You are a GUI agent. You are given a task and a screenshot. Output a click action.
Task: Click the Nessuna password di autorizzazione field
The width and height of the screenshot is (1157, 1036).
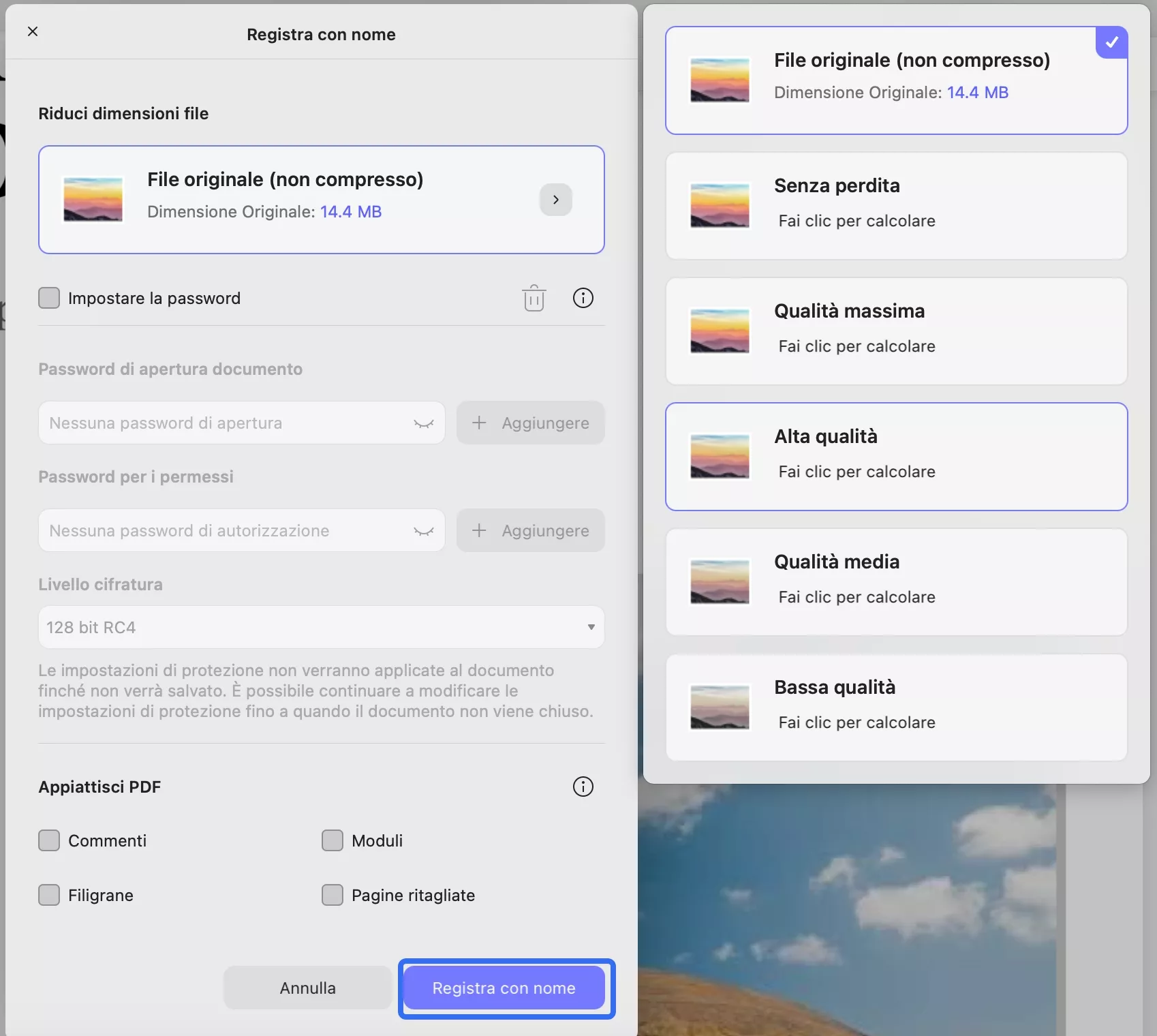[x=242, y=531]
